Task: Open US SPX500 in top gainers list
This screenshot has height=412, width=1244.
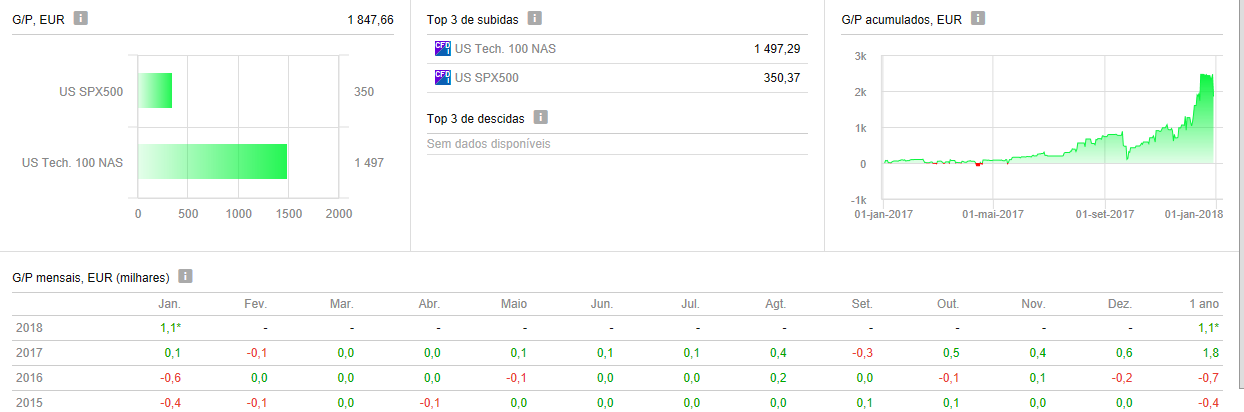Action: (x=487, y=77)
